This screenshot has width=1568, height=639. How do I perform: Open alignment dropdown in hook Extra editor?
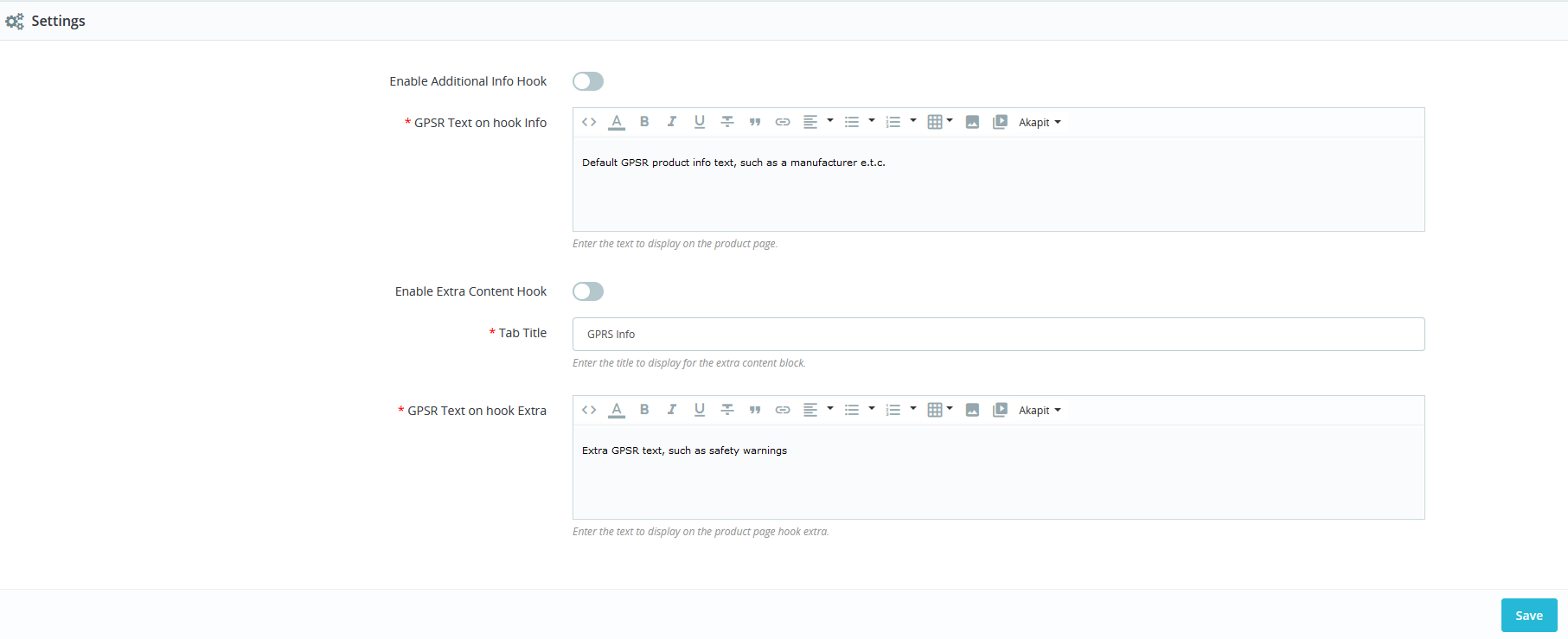tap(817, 410)
